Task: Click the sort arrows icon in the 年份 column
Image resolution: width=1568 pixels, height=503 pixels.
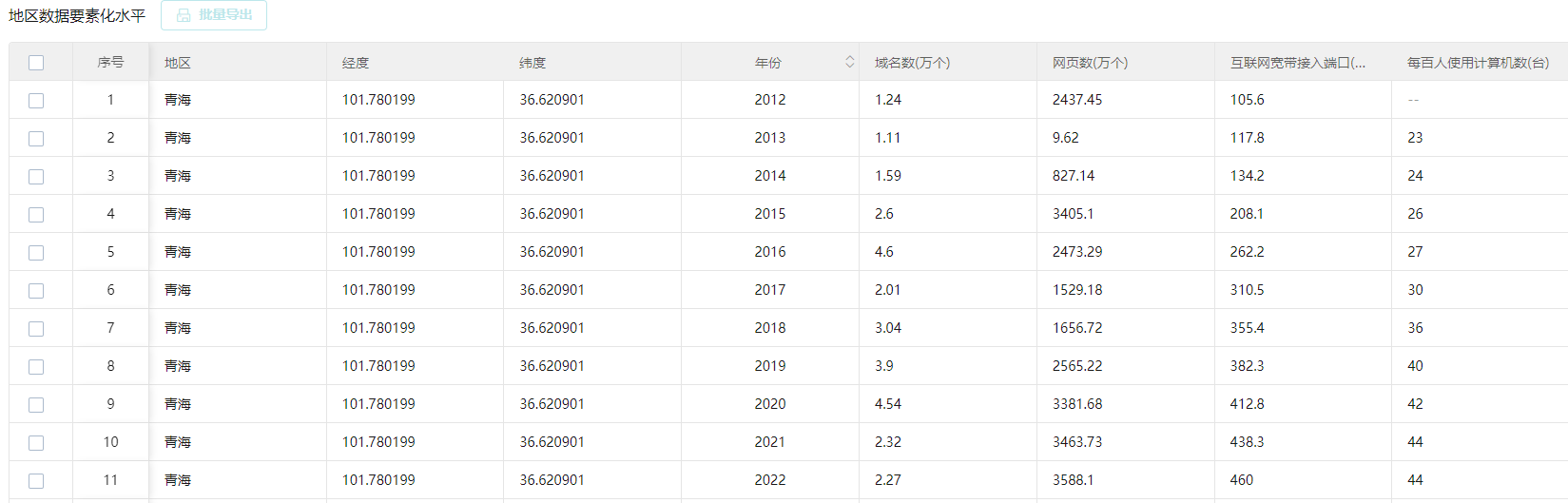Action: tap(849, 62)
